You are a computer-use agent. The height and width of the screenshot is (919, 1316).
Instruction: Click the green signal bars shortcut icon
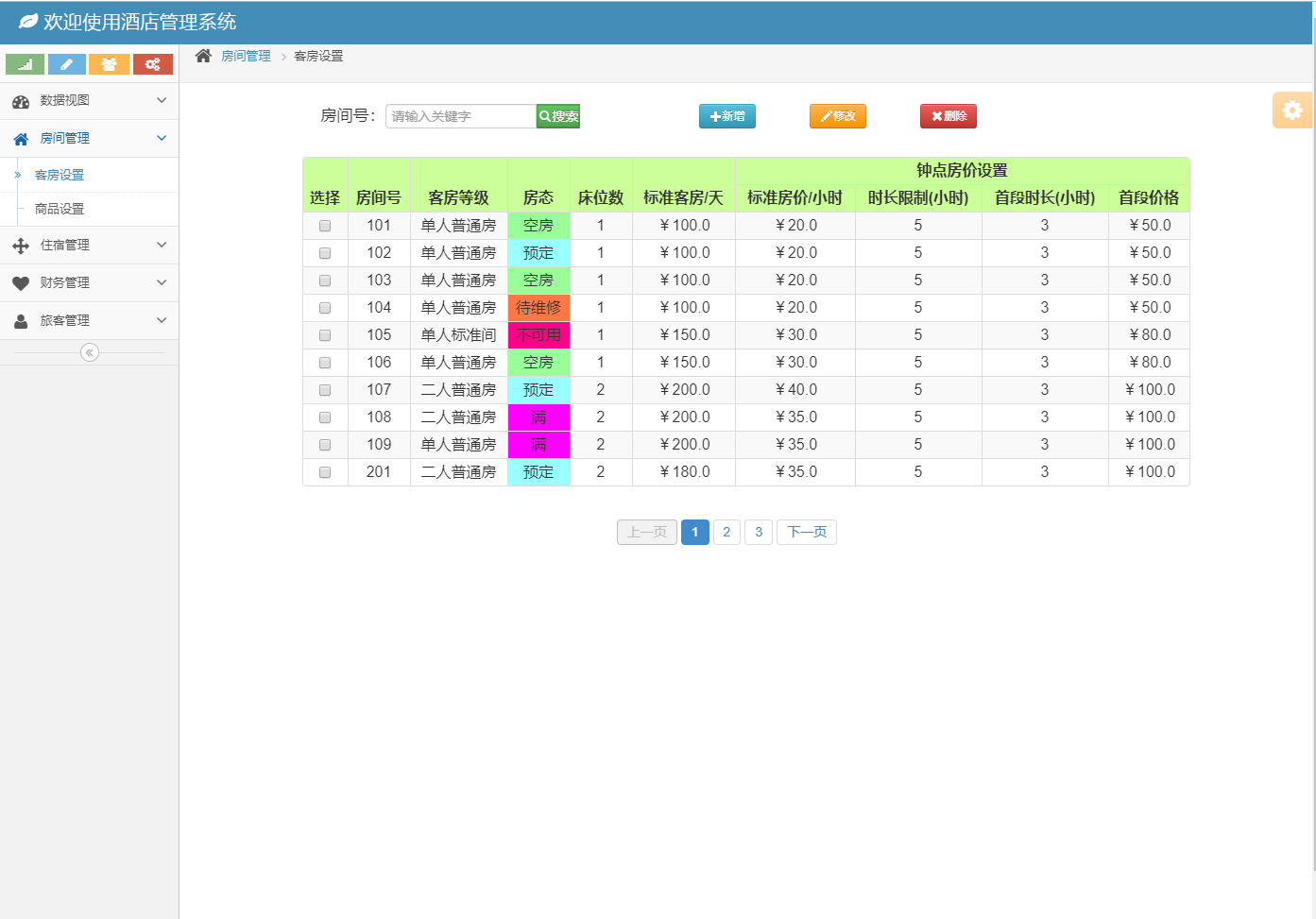[x=25, y=64]
